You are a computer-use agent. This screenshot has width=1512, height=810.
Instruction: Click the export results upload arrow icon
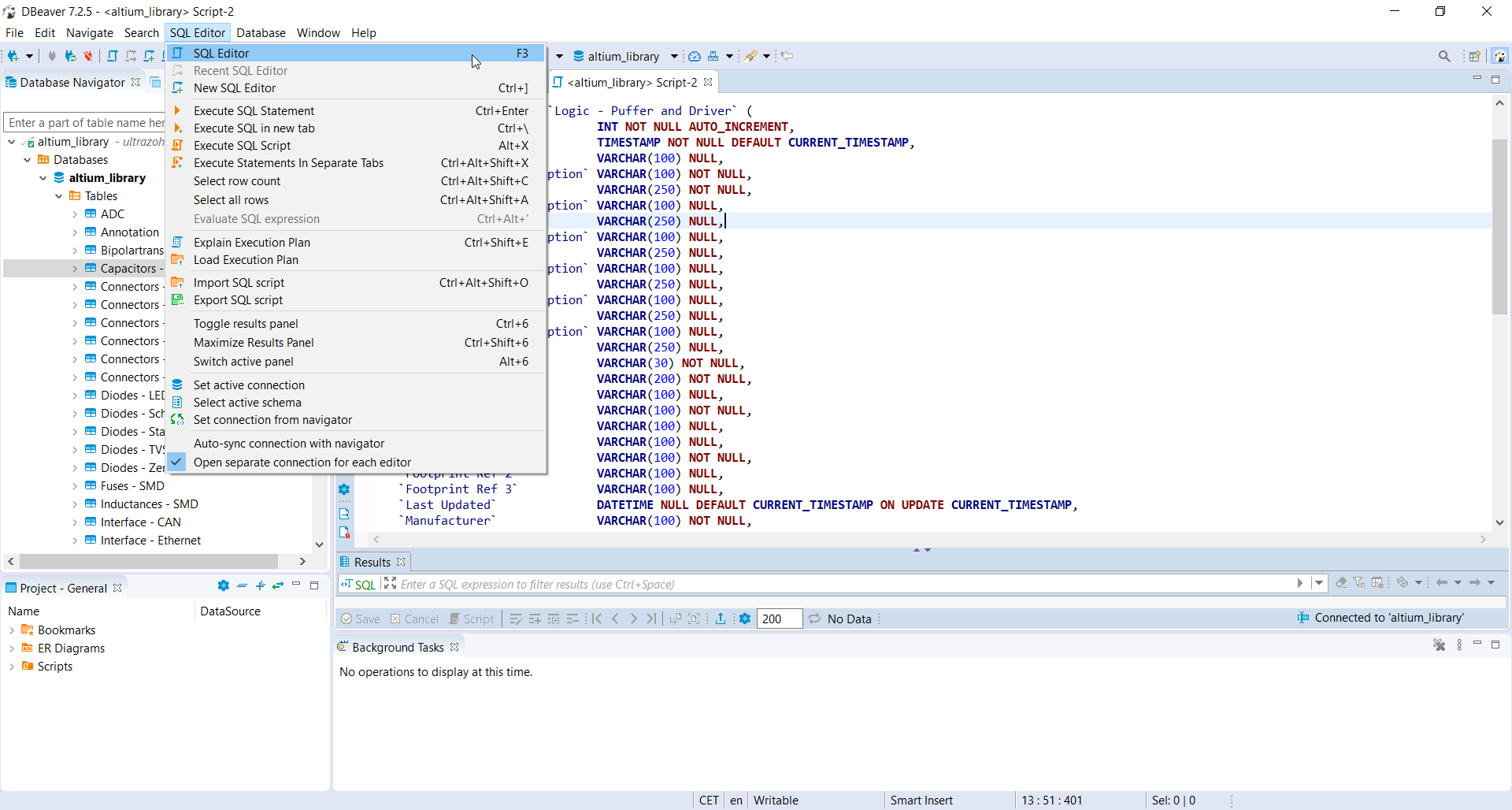[x=720, y=619]
